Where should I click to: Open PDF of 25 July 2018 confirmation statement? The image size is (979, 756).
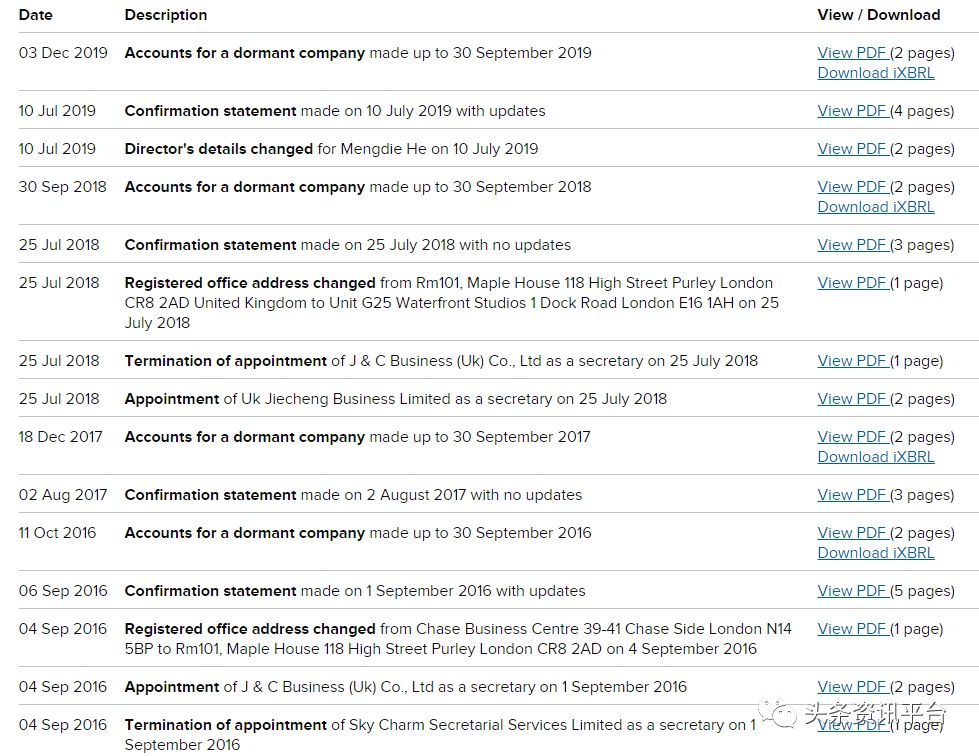[x=851, y=245]
